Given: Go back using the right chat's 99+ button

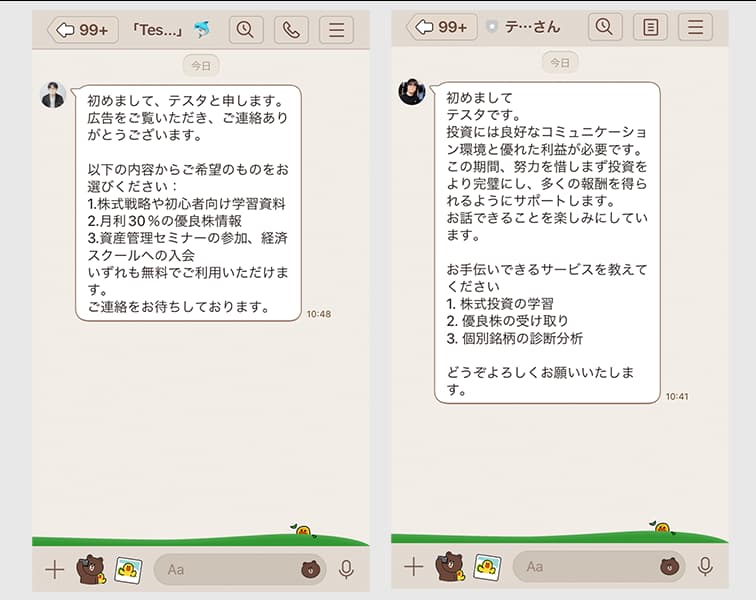Looking at the screenshot, I should (441, 28).
